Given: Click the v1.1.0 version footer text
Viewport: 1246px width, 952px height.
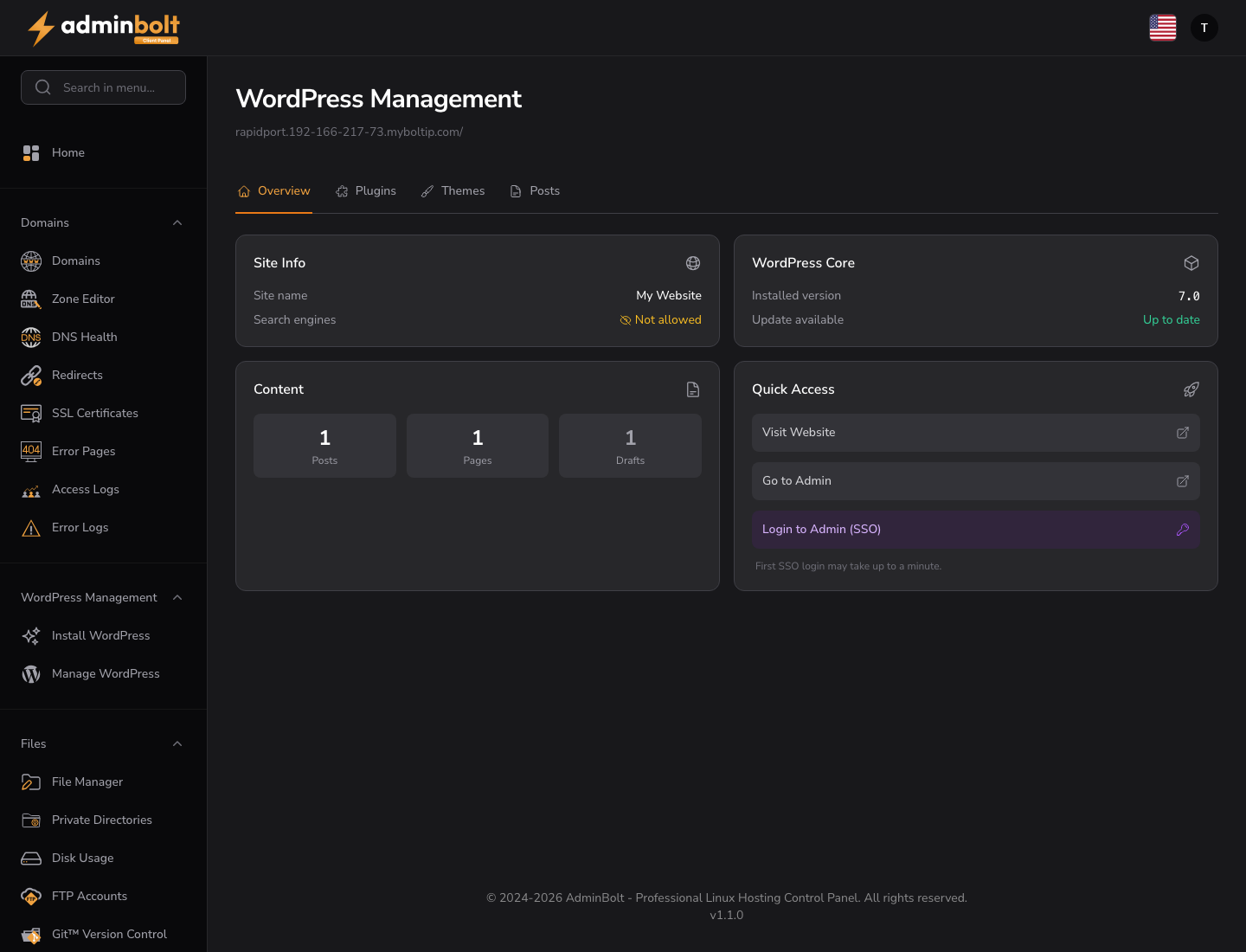Looking at the screenshot, I should [727, 916].
